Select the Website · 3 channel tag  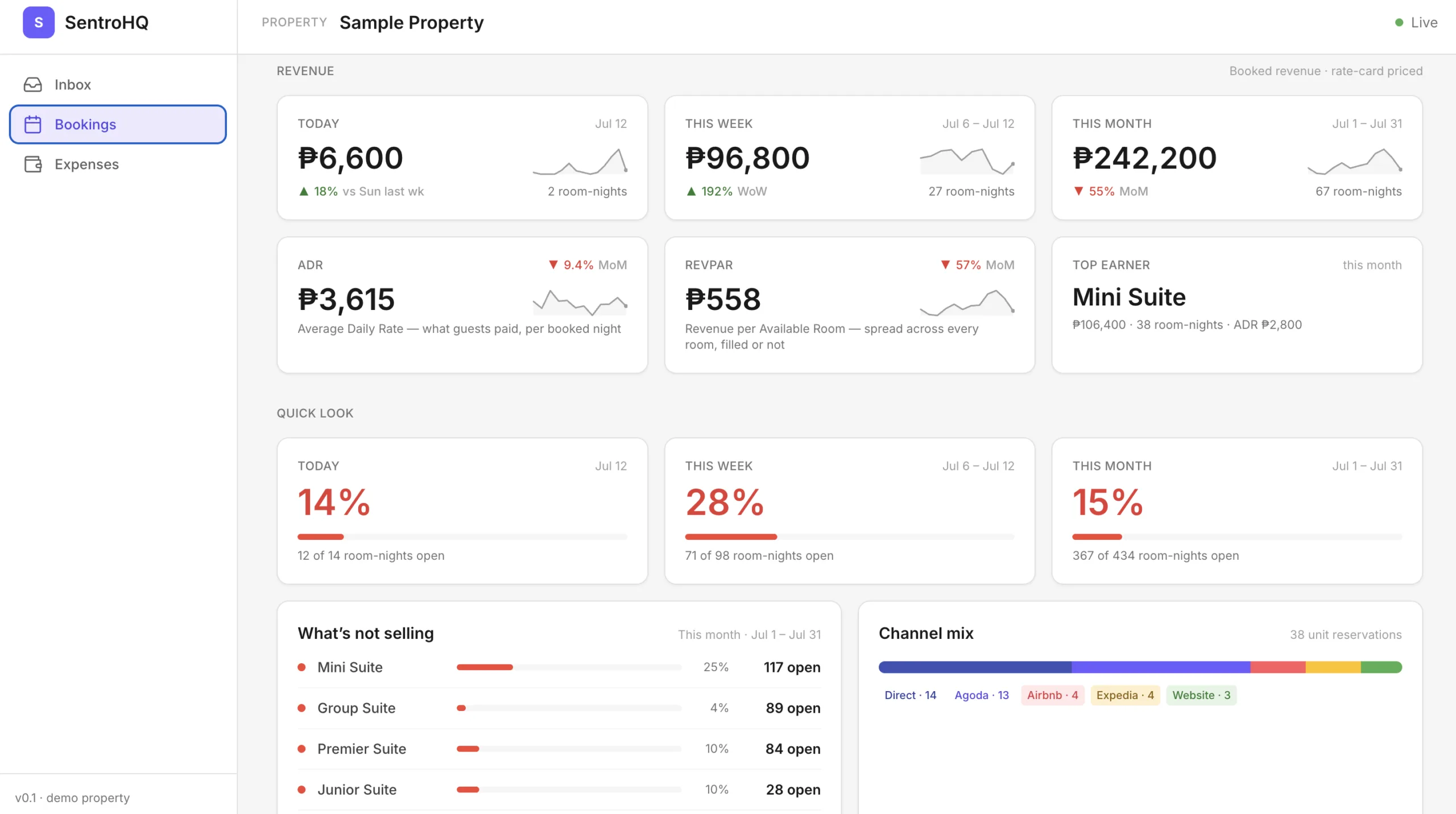(x=1201, y=695)
